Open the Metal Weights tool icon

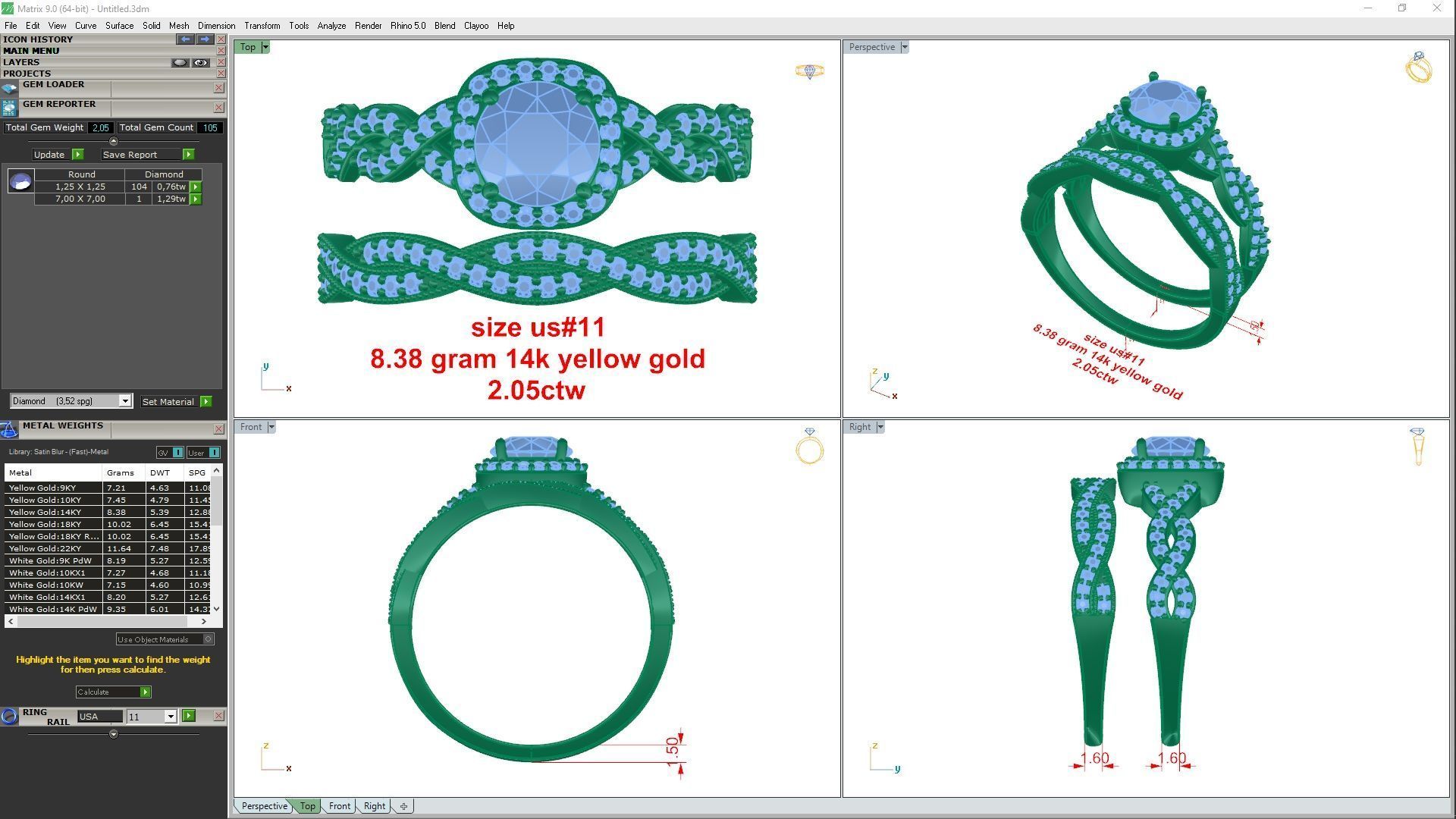pos(9,430)
